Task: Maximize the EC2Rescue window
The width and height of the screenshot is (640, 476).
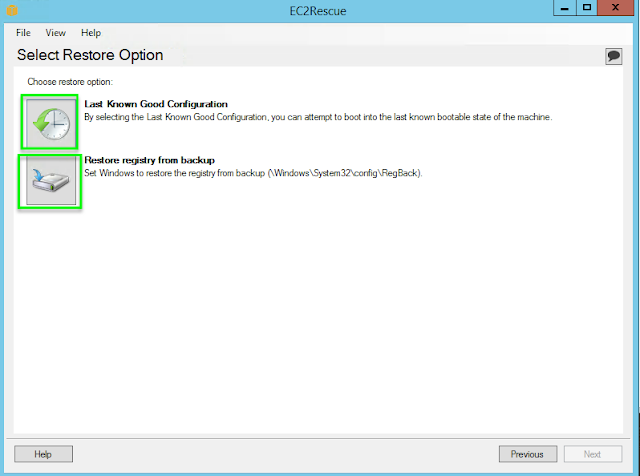Action: pos(587,8)
